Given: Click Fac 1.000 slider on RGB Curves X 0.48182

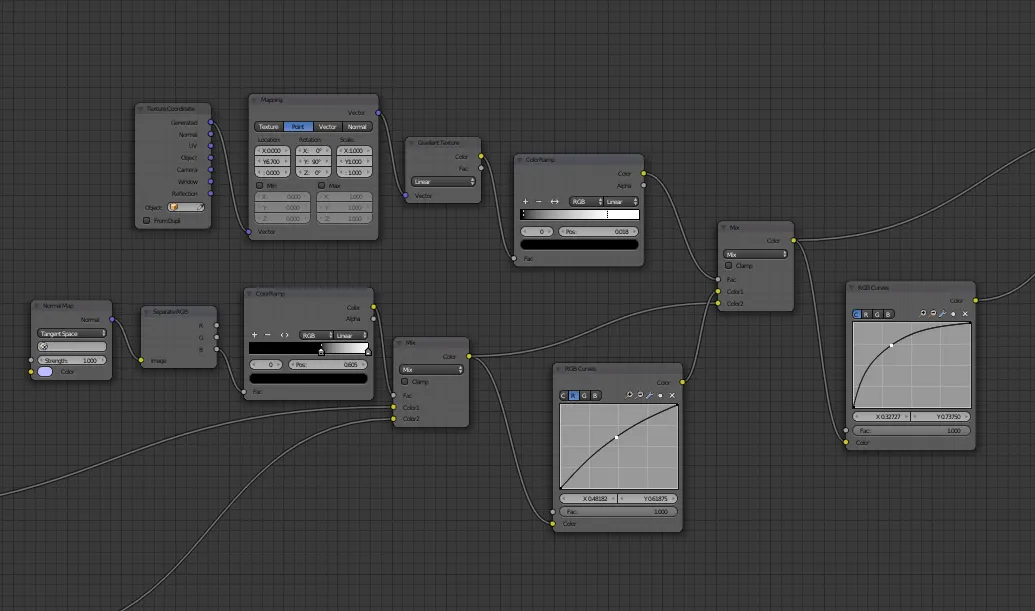Looking at the screenshot, I should tap(618, 511).
